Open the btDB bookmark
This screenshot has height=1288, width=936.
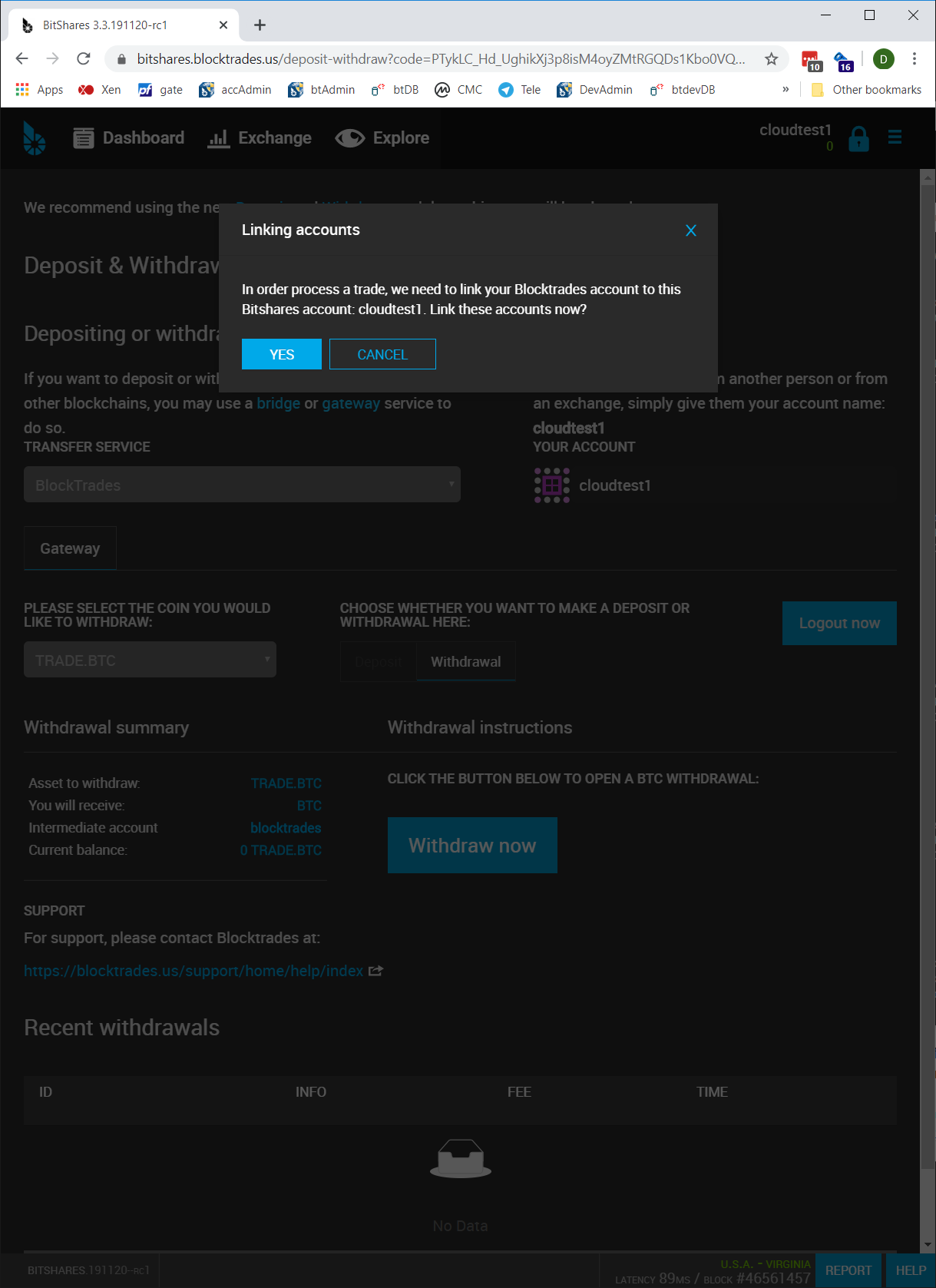click(395, 90)
